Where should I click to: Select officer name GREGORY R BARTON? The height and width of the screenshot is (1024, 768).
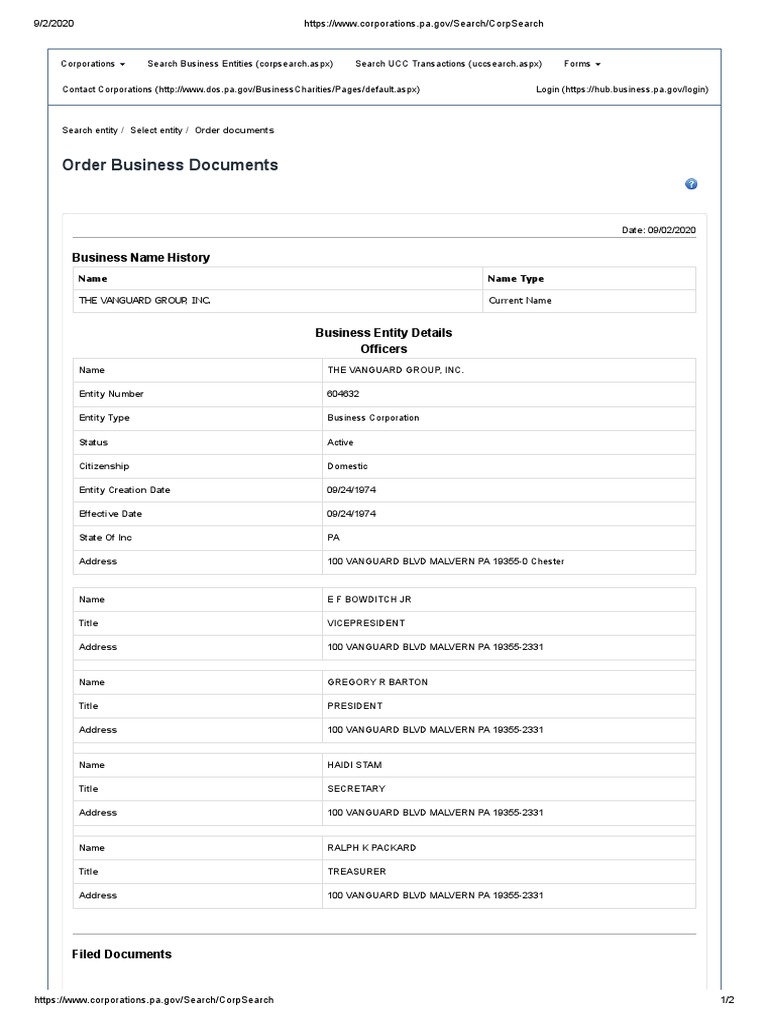point(377,682)
